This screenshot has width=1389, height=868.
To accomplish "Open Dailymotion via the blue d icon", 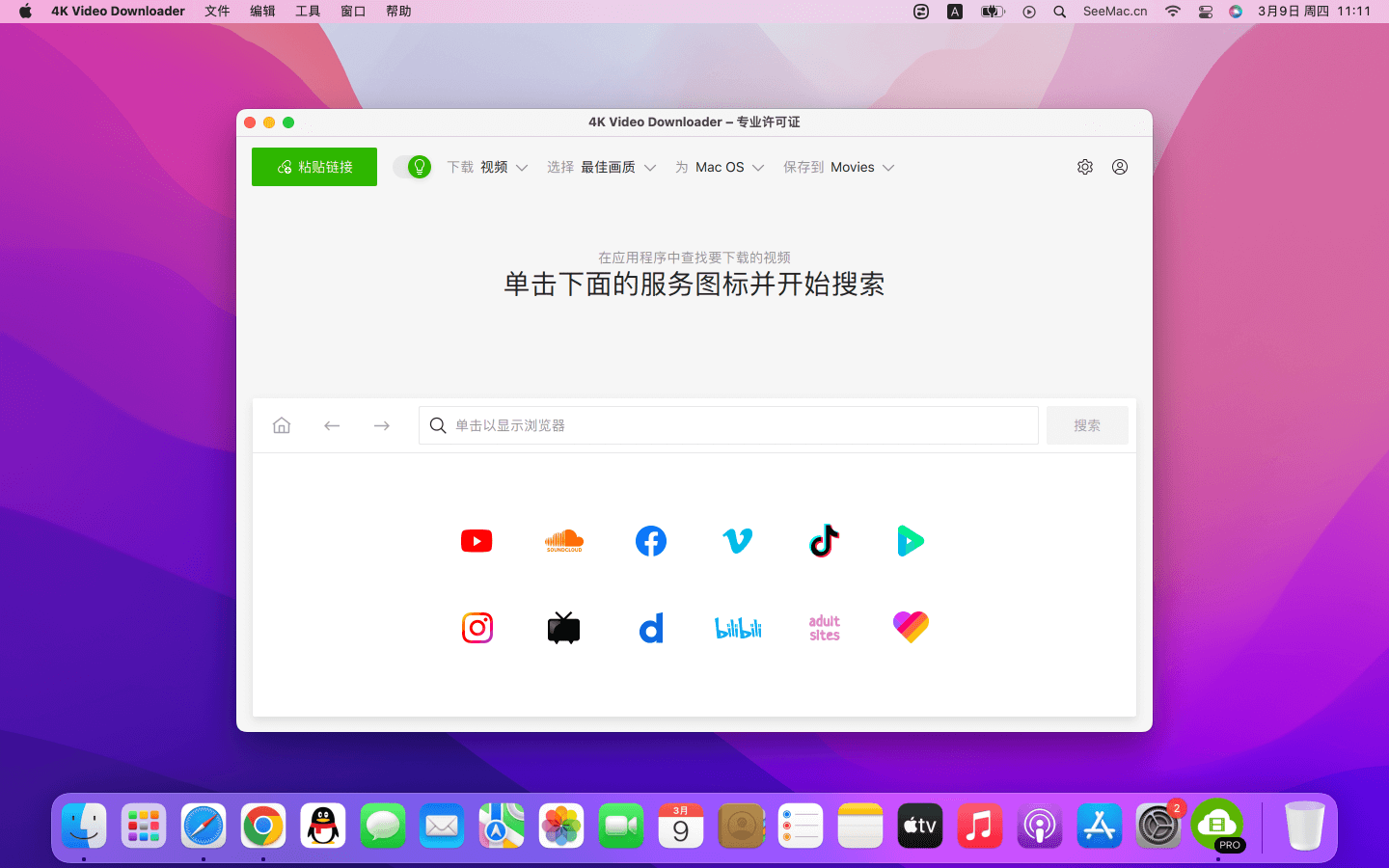I will 651,628.
